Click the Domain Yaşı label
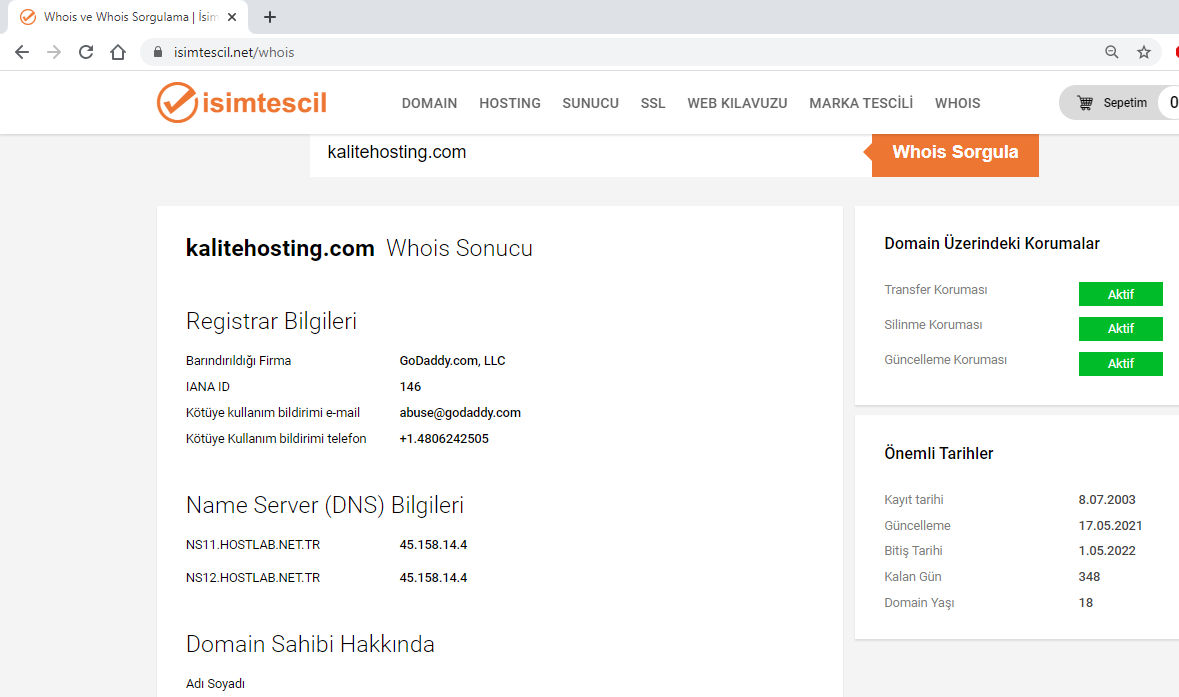This screenshot has height=697, width=1179. pyautogui.click(x=919, y=602)
